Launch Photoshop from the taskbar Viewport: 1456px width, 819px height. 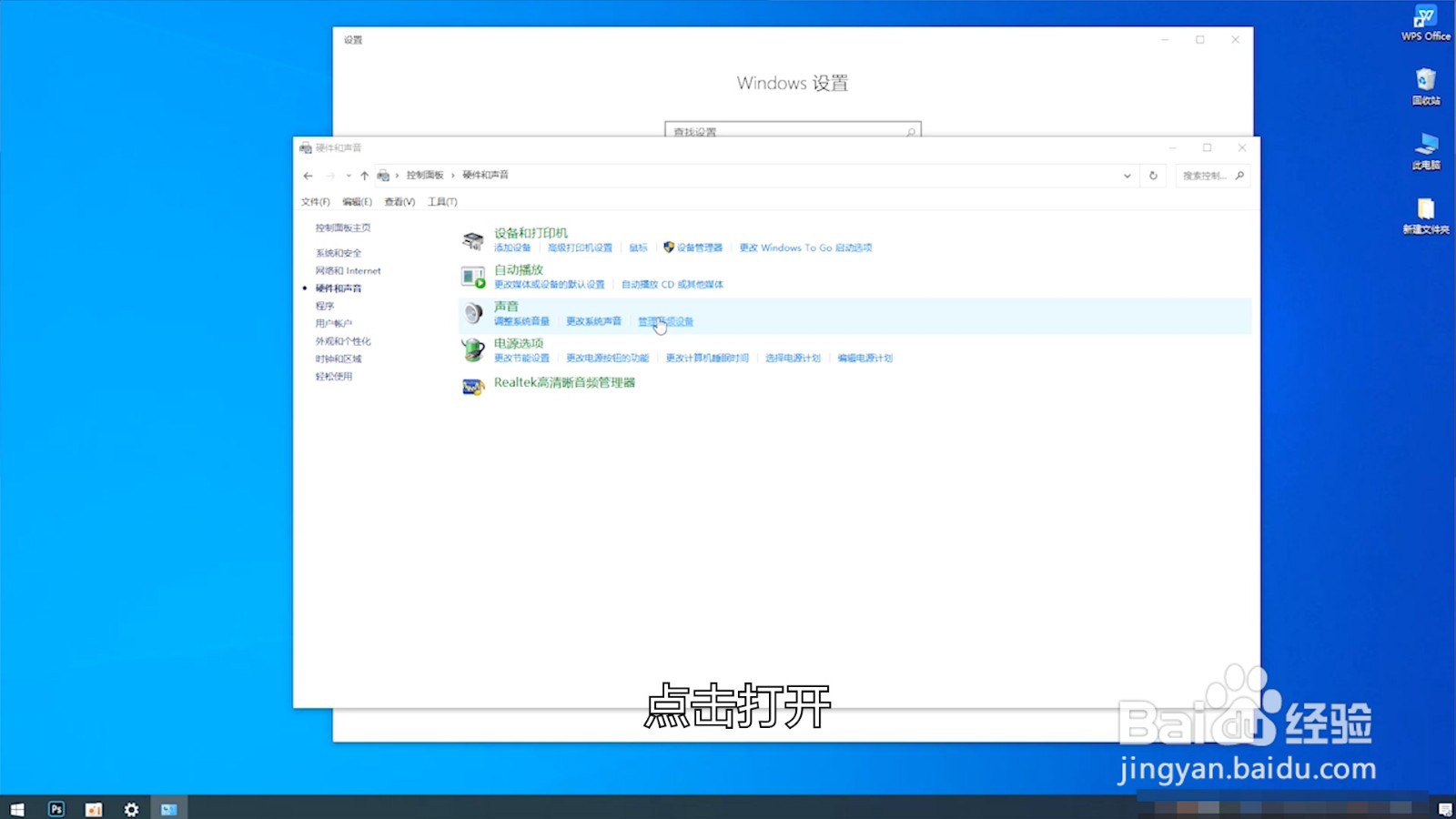point(56,809)
